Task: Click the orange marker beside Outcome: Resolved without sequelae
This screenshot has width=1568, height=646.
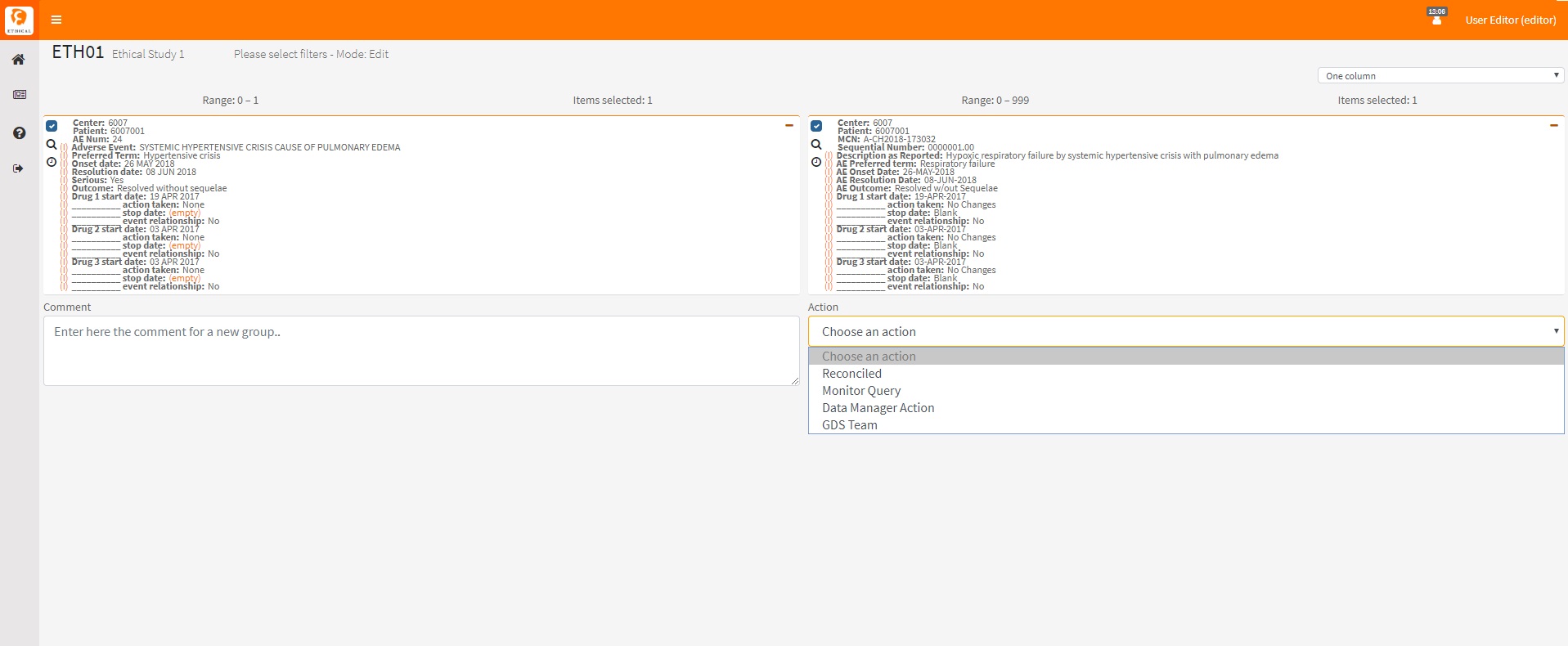Action: [64, 188]
